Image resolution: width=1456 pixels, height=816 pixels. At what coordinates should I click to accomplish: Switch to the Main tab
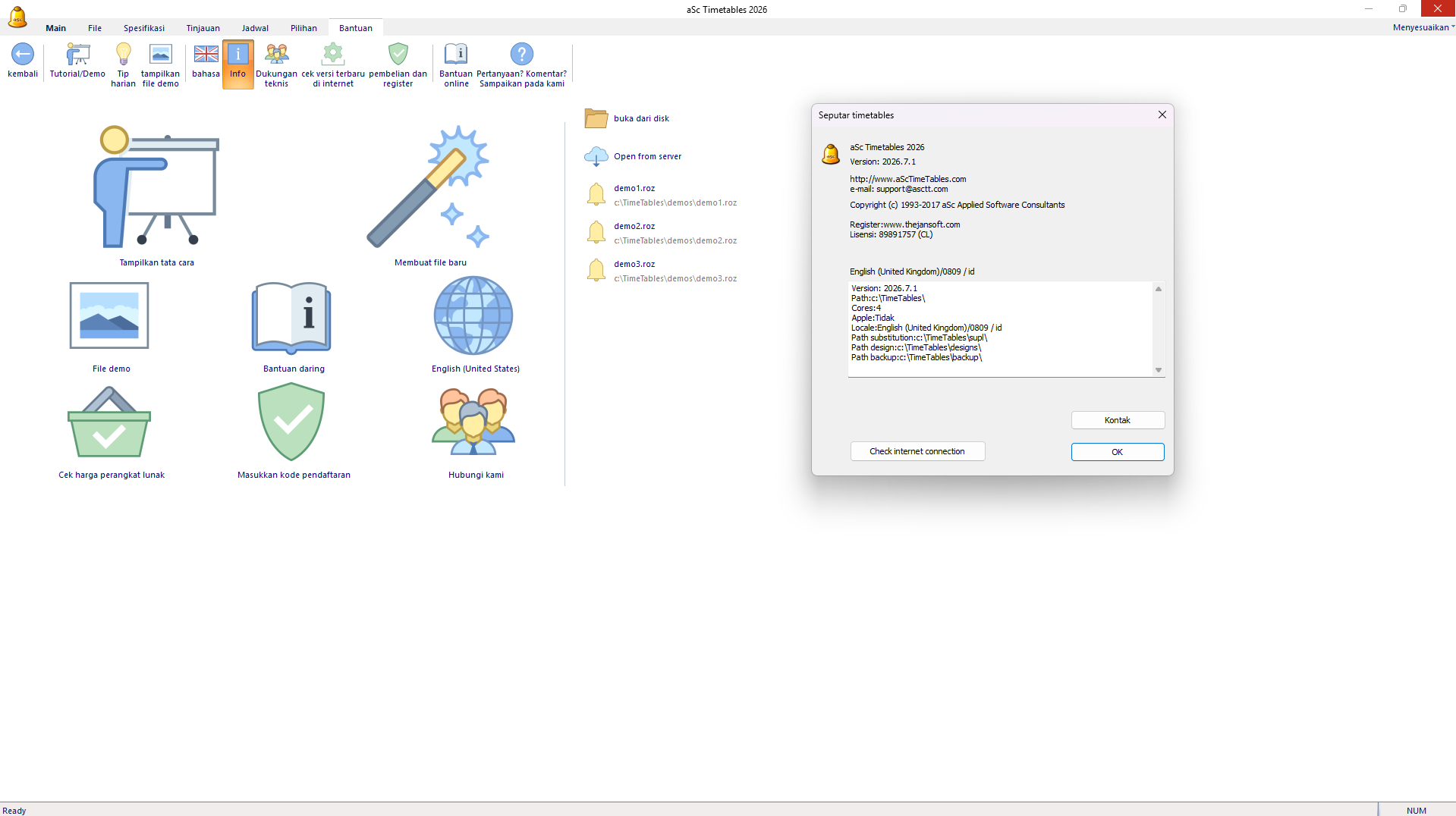[55, 28]
